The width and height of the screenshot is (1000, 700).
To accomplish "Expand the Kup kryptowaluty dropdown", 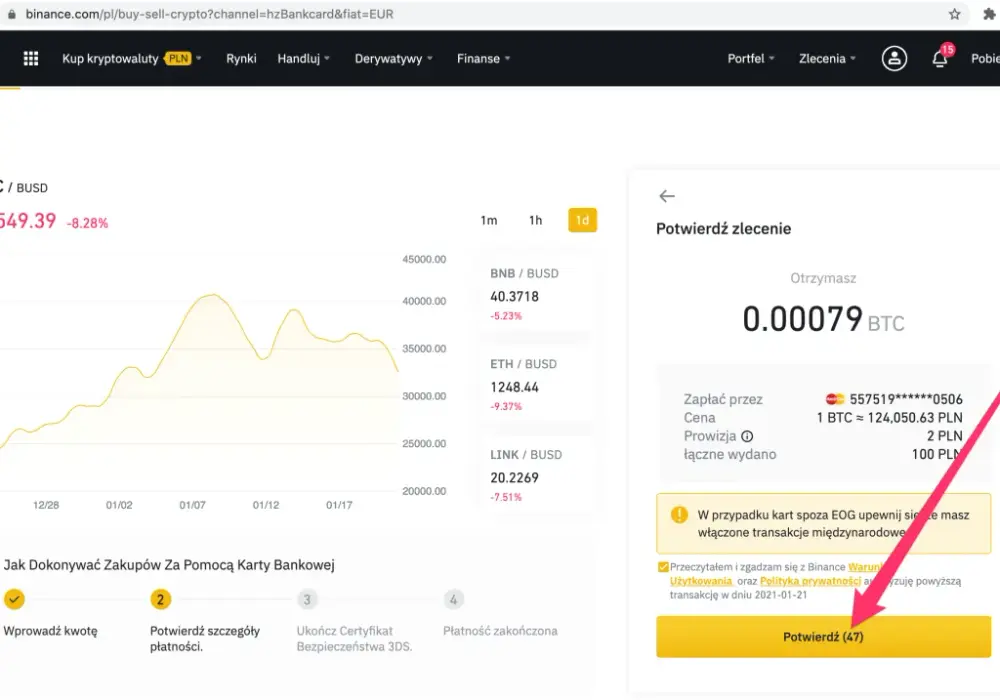I will click(x=131, y=59).
